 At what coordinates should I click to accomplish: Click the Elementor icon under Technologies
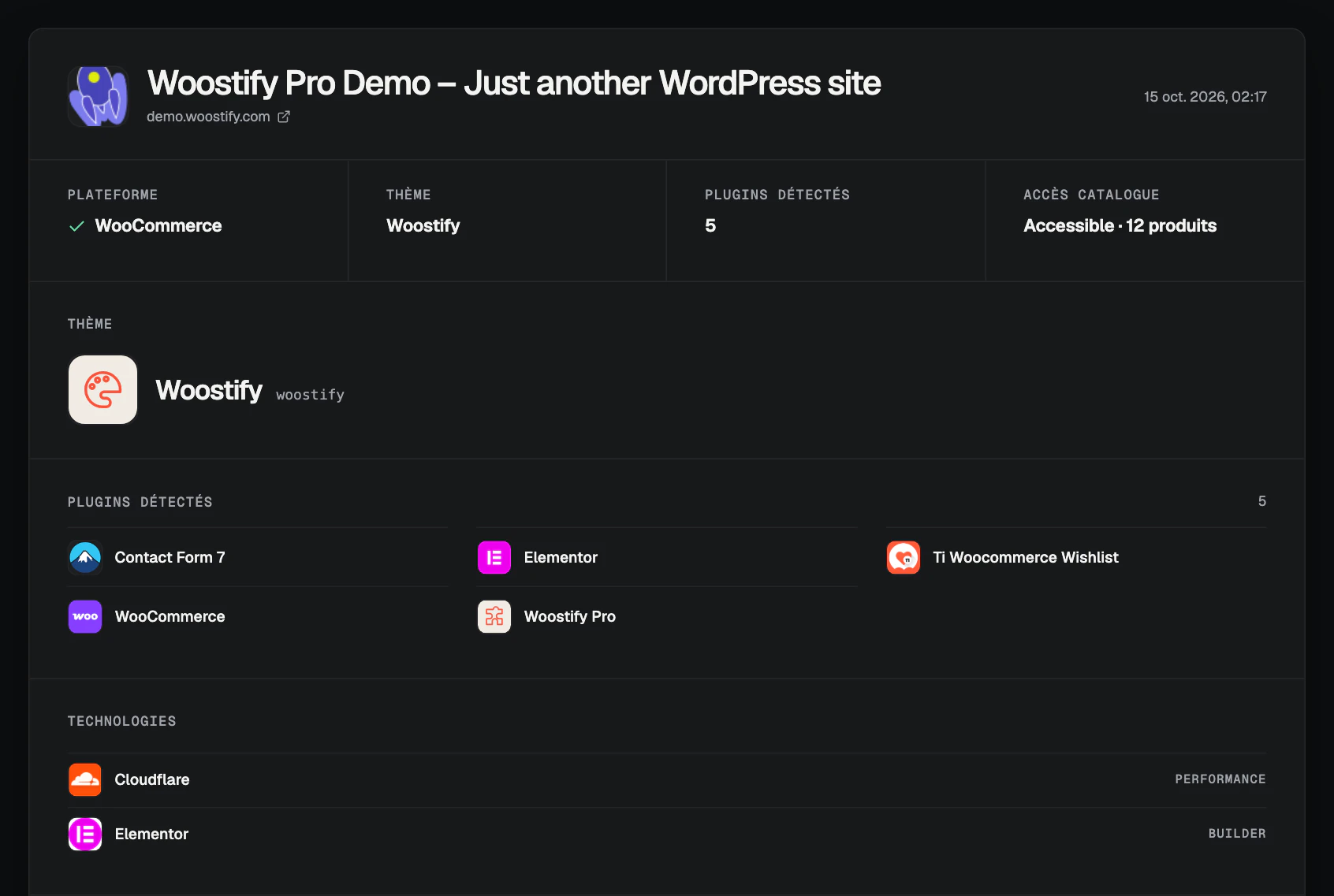coord(85,834)
